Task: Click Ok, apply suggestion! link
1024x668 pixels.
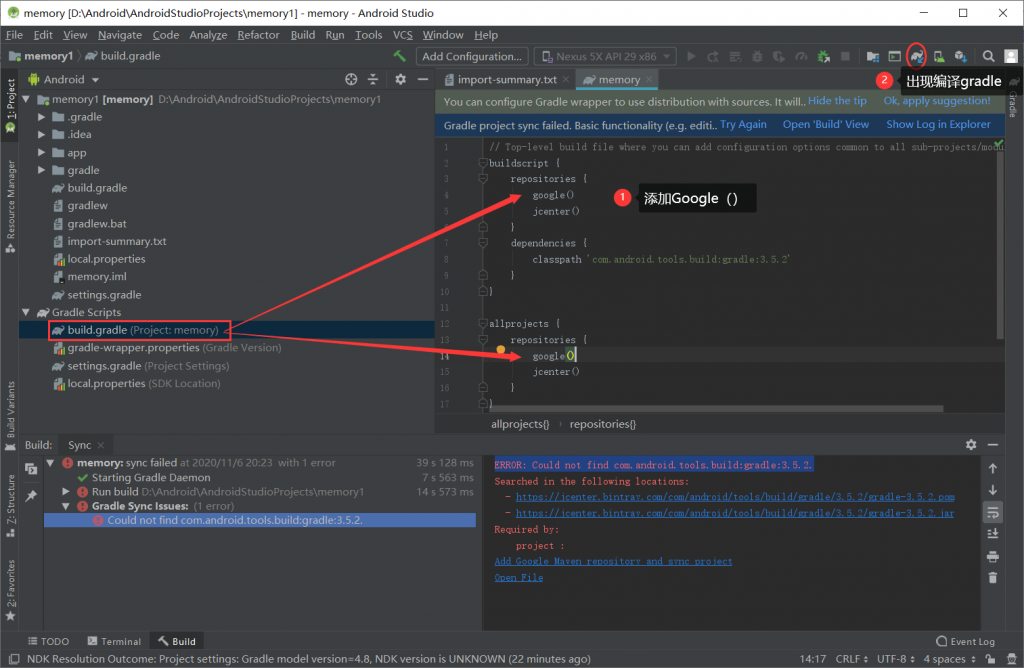Action: click(936, 101)
